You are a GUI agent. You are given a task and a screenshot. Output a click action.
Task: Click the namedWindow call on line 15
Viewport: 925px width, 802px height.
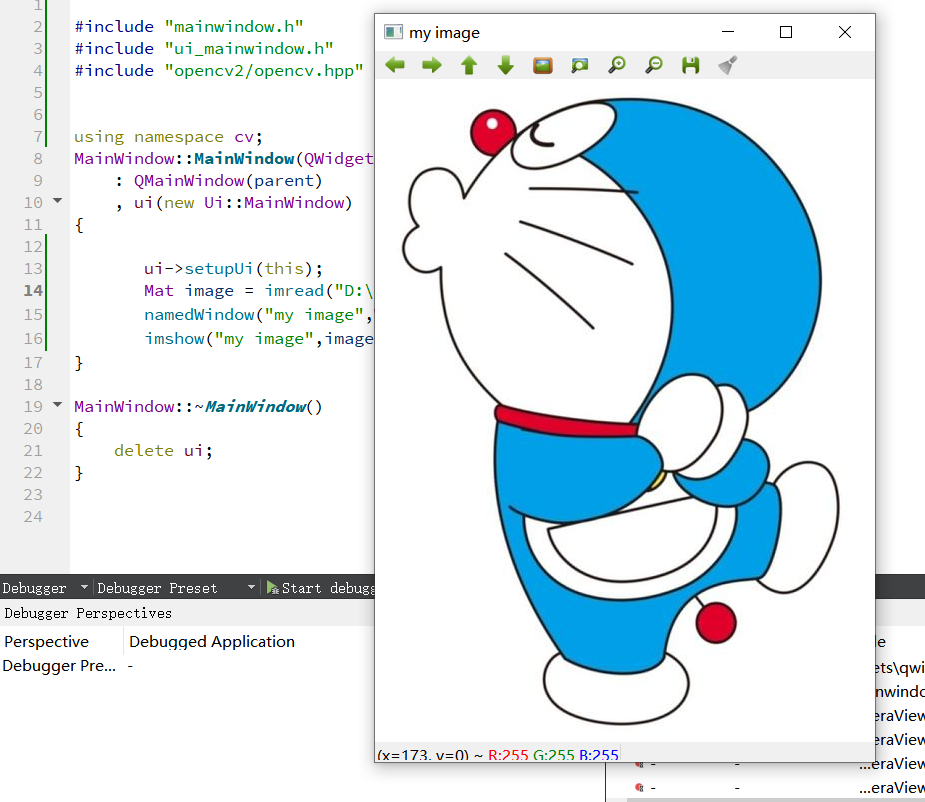(199, 315)
